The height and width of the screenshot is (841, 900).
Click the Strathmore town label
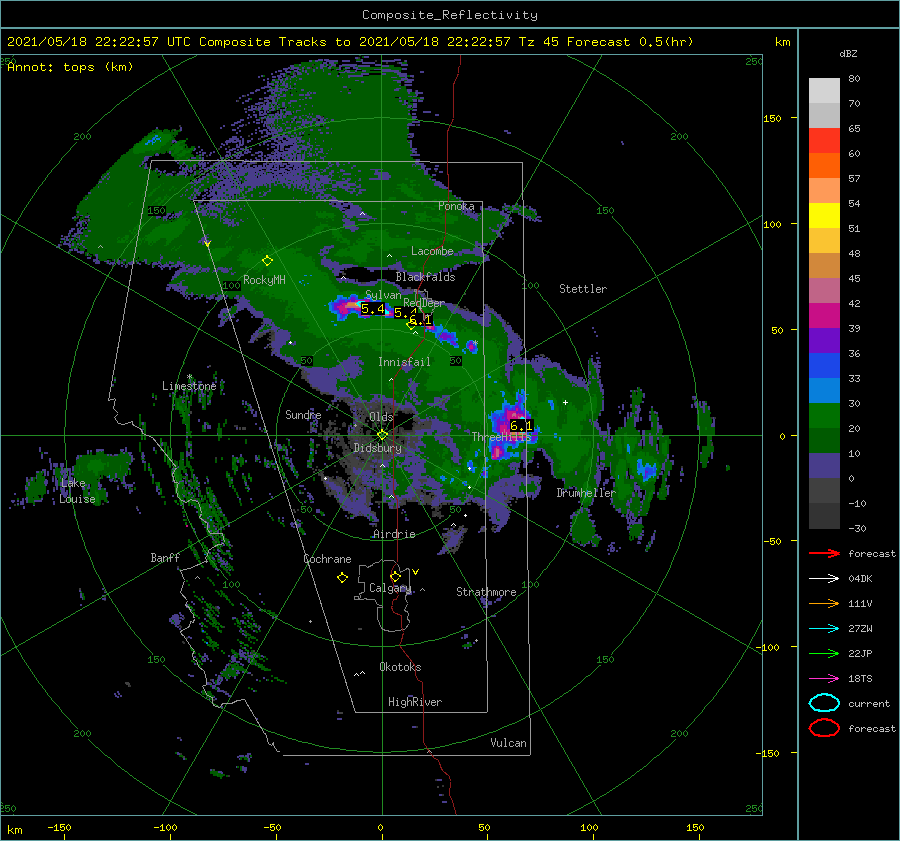[x=486, y=592]
